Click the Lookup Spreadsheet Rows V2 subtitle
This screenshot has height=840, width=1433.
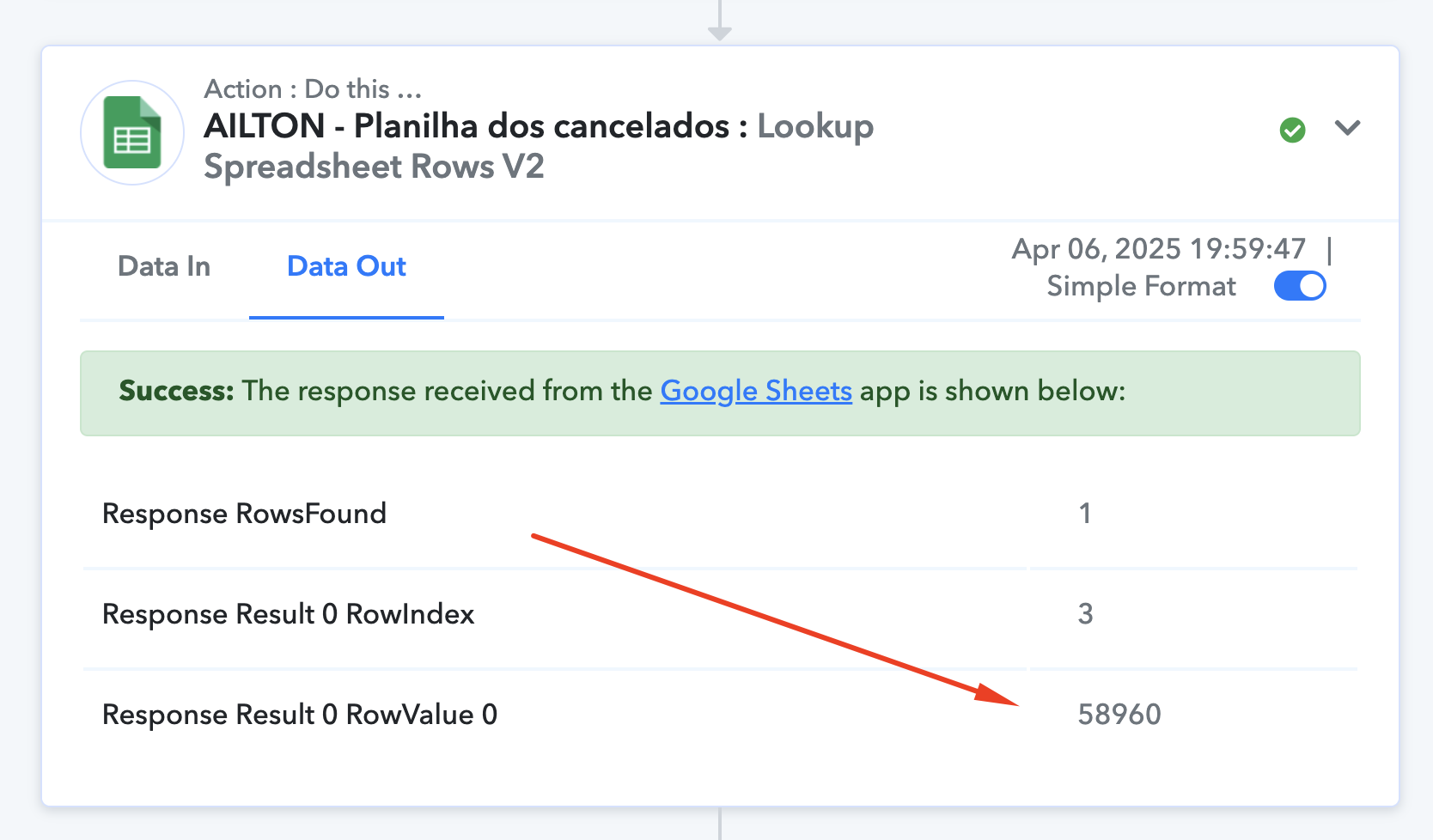(x=539, y=146)
